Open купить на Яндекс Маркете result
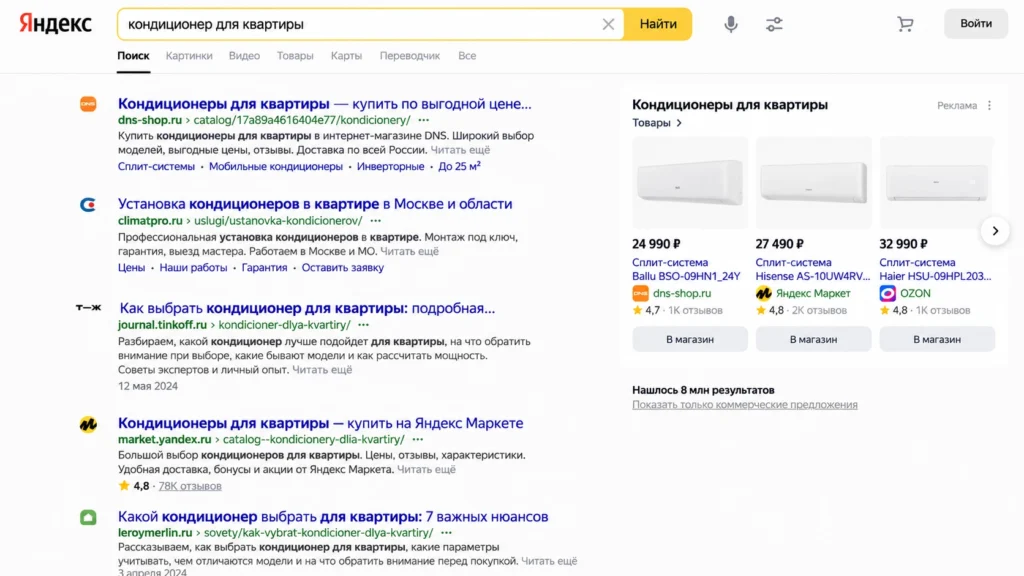 [321, 423]
